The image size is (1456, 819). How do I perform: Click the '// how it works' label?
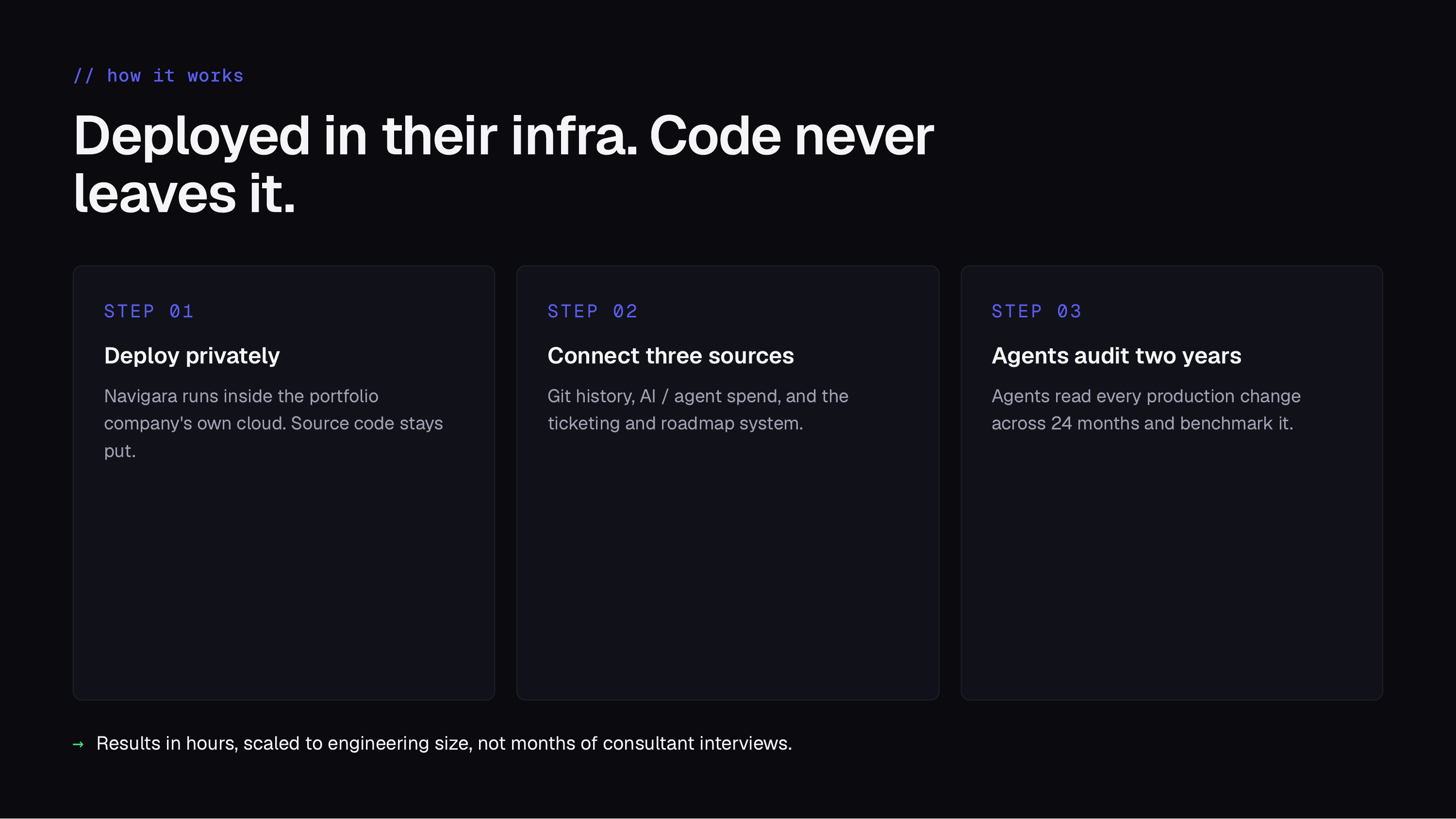coord(158,76)
